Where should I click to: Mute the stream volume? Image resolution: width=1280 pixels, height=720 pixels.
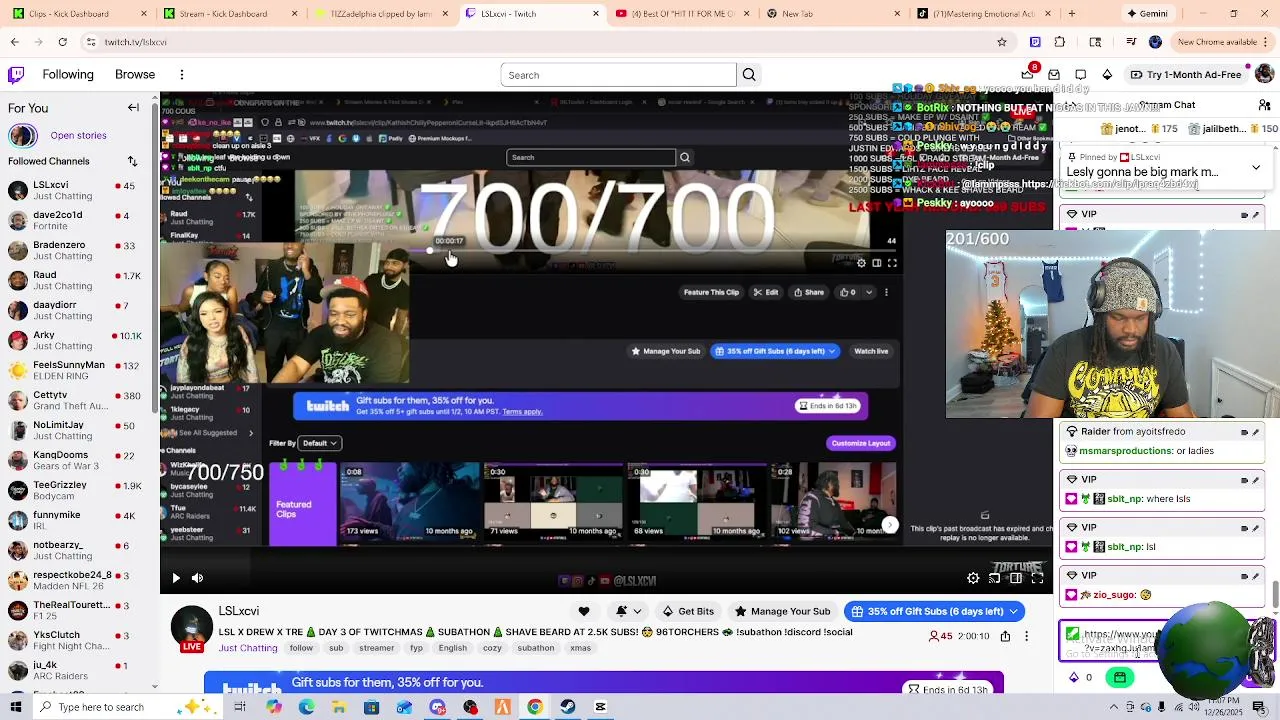click(x=197, y=578)
